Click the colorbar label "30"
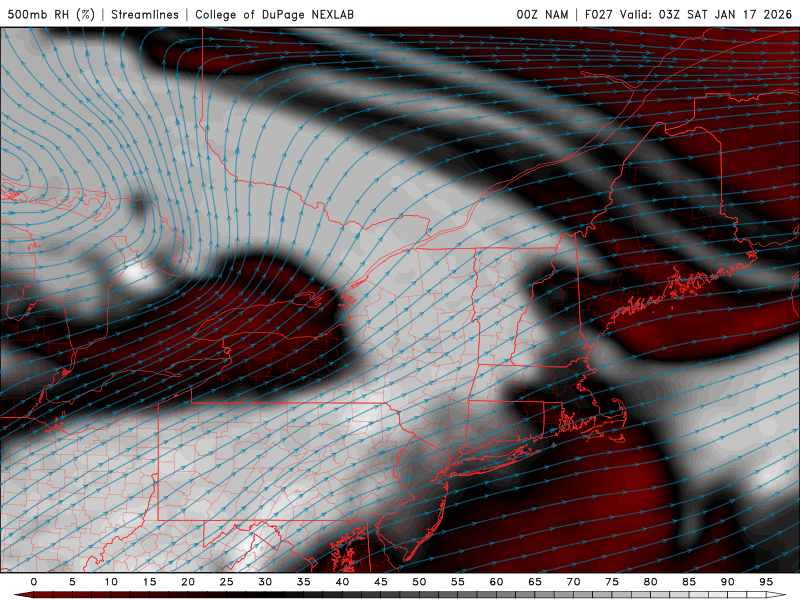The width and height of the screenshot is (800, 600). [265, 582]
